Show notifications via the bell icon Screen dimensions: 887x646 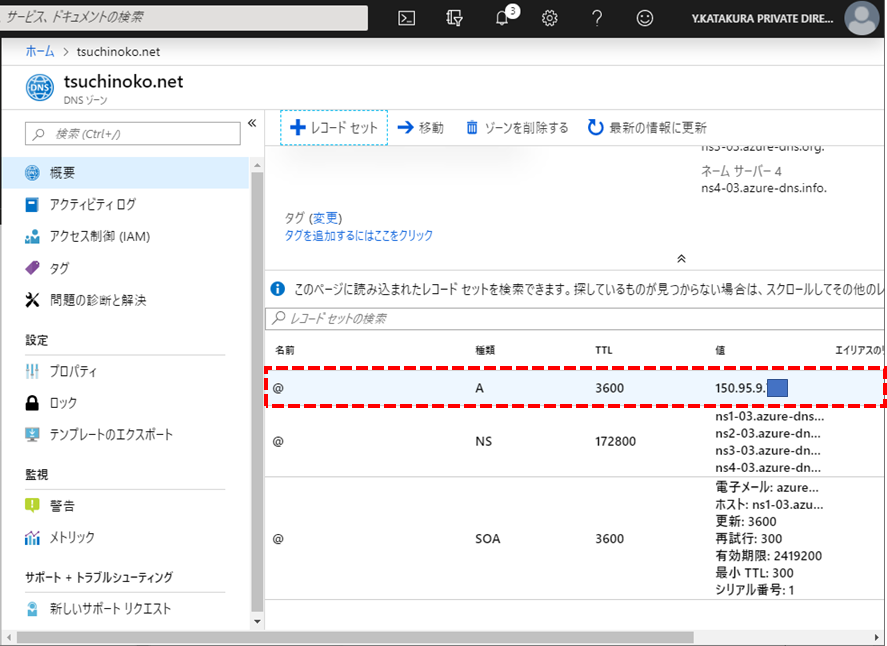[x=502, y=19]
